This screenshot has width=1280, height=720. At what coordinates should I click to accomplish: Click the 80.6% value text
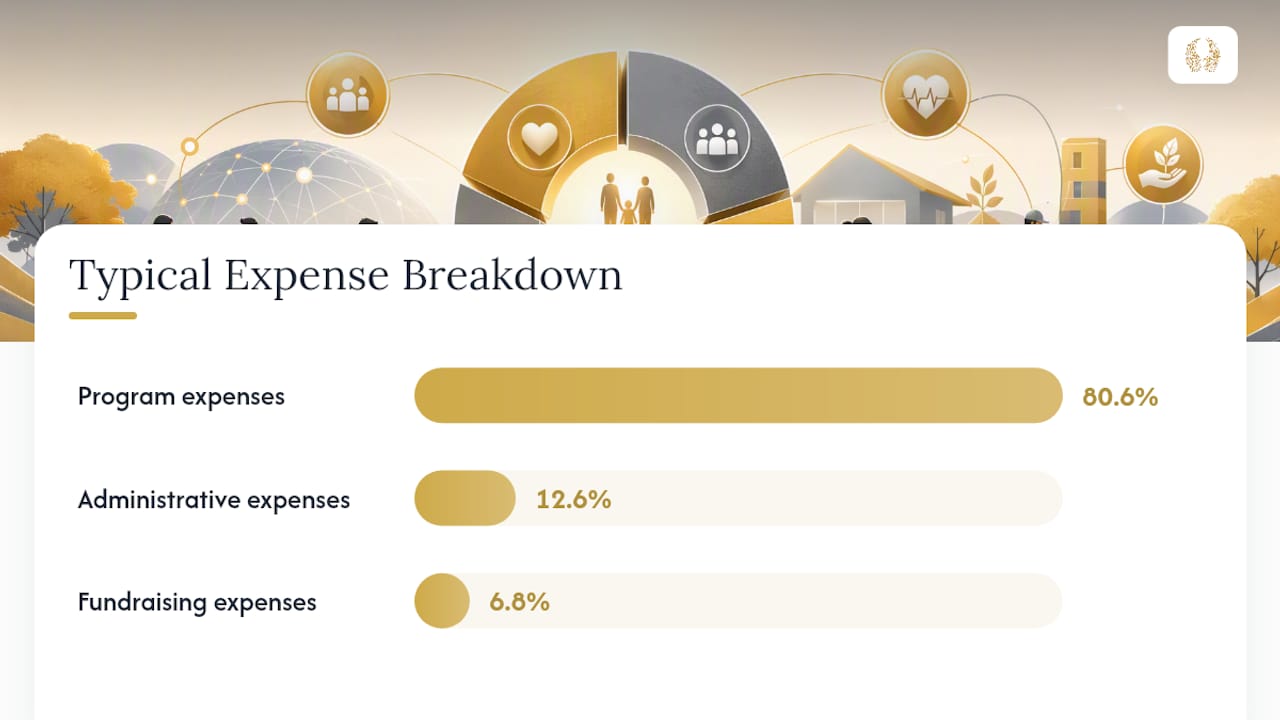tap(1120, 397)
